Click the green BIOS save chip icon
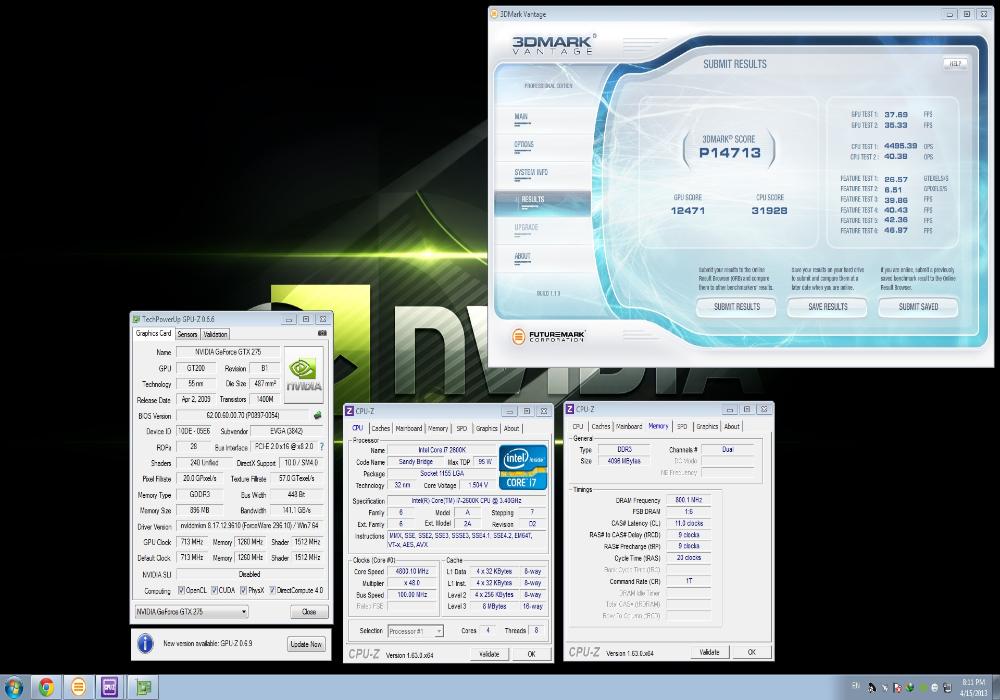 pyautogui.click(x=318, y=416)
